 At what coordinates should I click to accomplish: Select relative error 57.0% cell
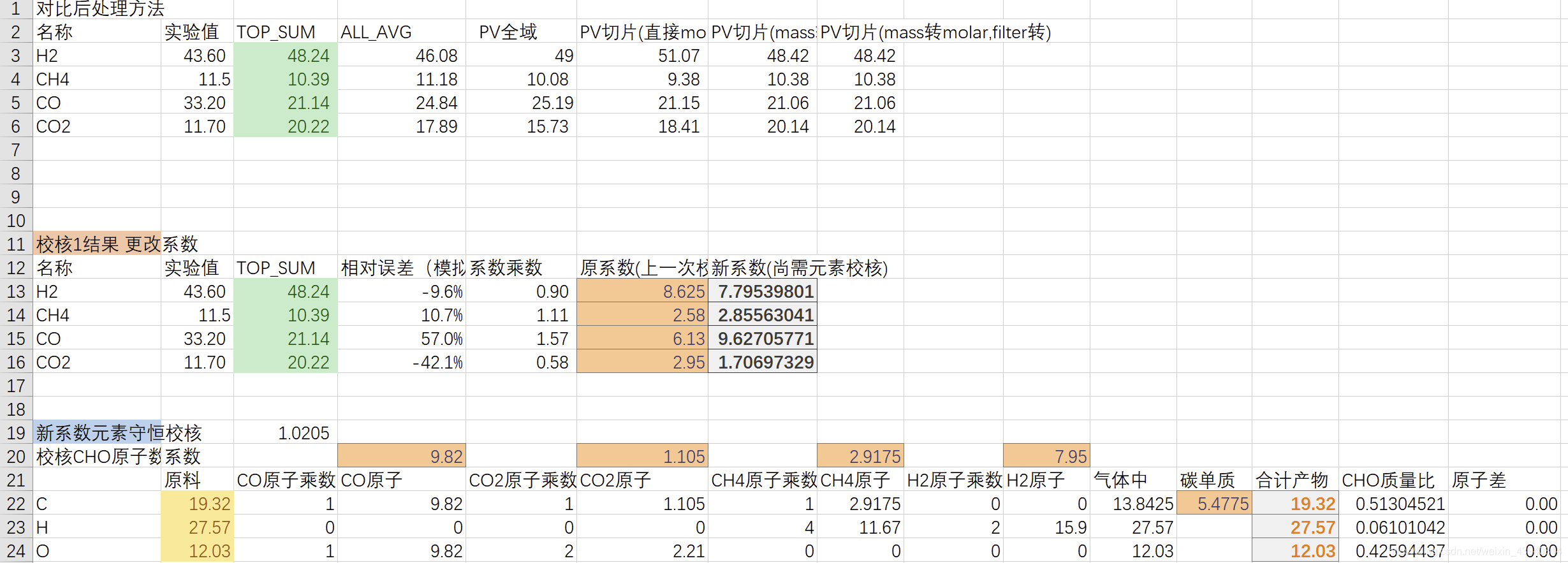tap(402, 338)
